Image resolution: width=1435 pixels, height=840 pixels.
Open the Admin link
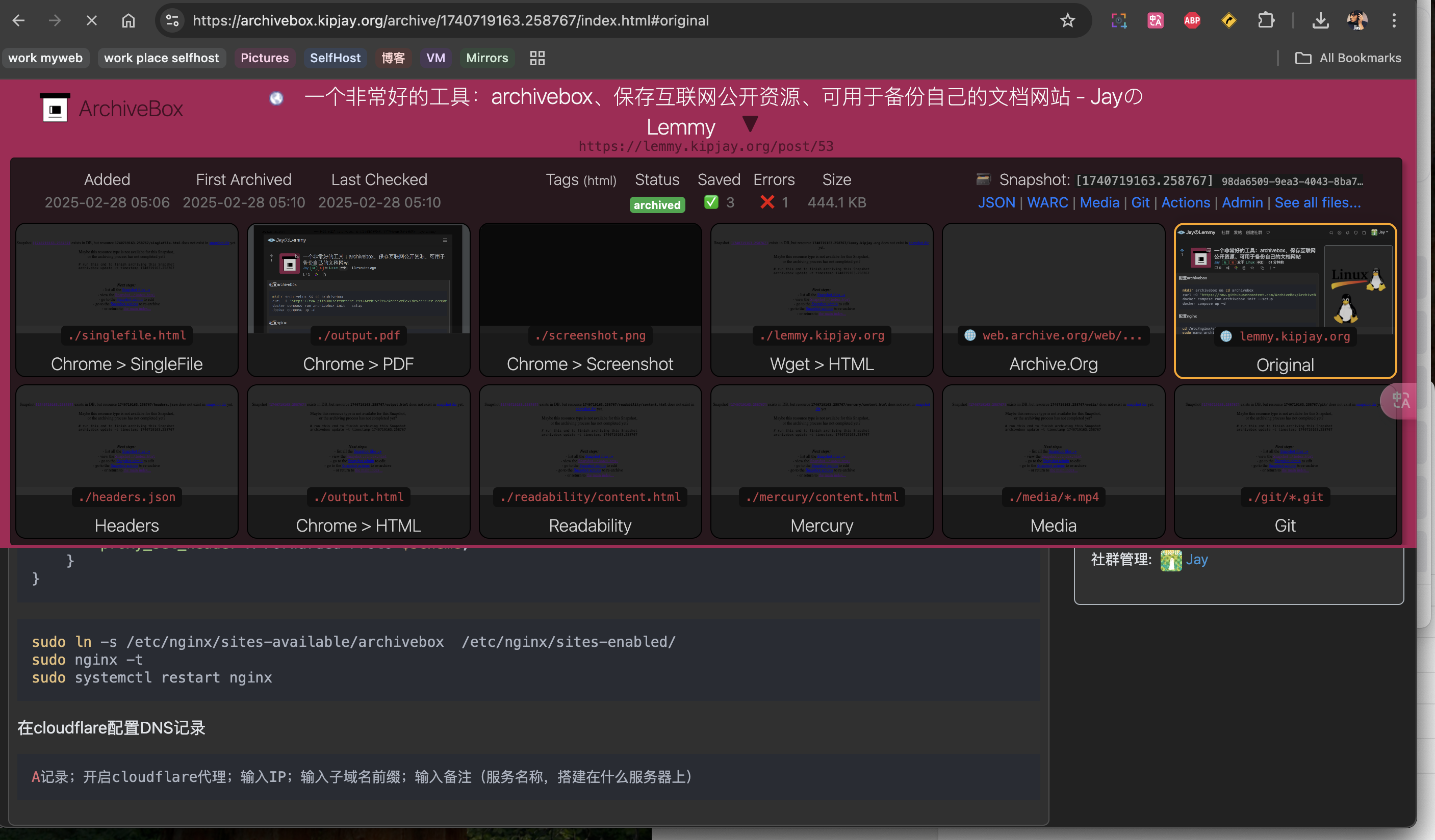click(x=1243, y=202)
